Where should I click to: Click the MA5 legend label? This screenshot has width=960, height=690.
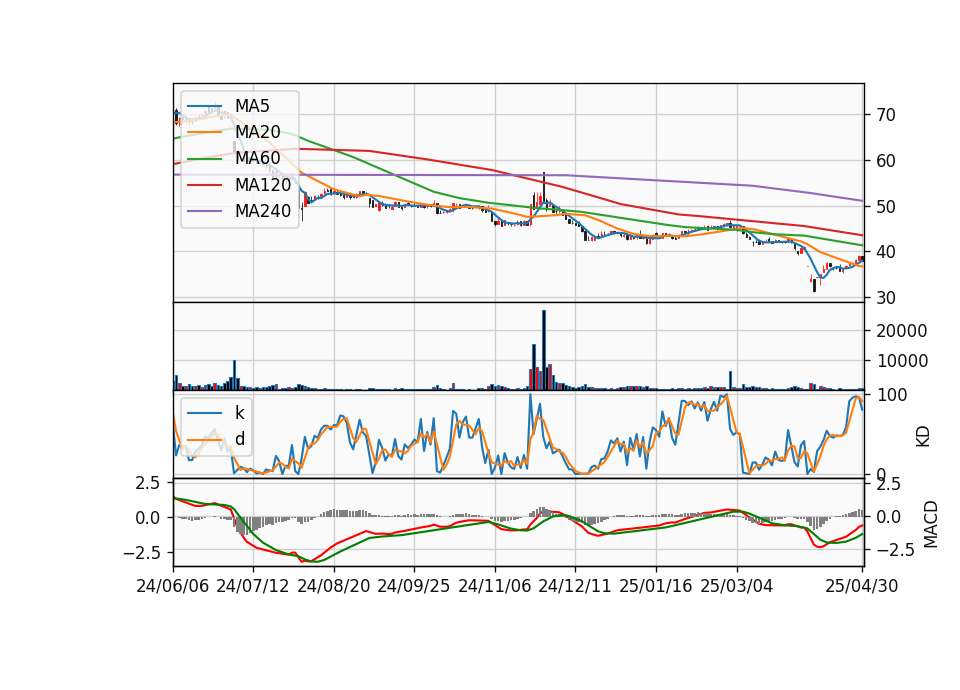pos(252,106)
